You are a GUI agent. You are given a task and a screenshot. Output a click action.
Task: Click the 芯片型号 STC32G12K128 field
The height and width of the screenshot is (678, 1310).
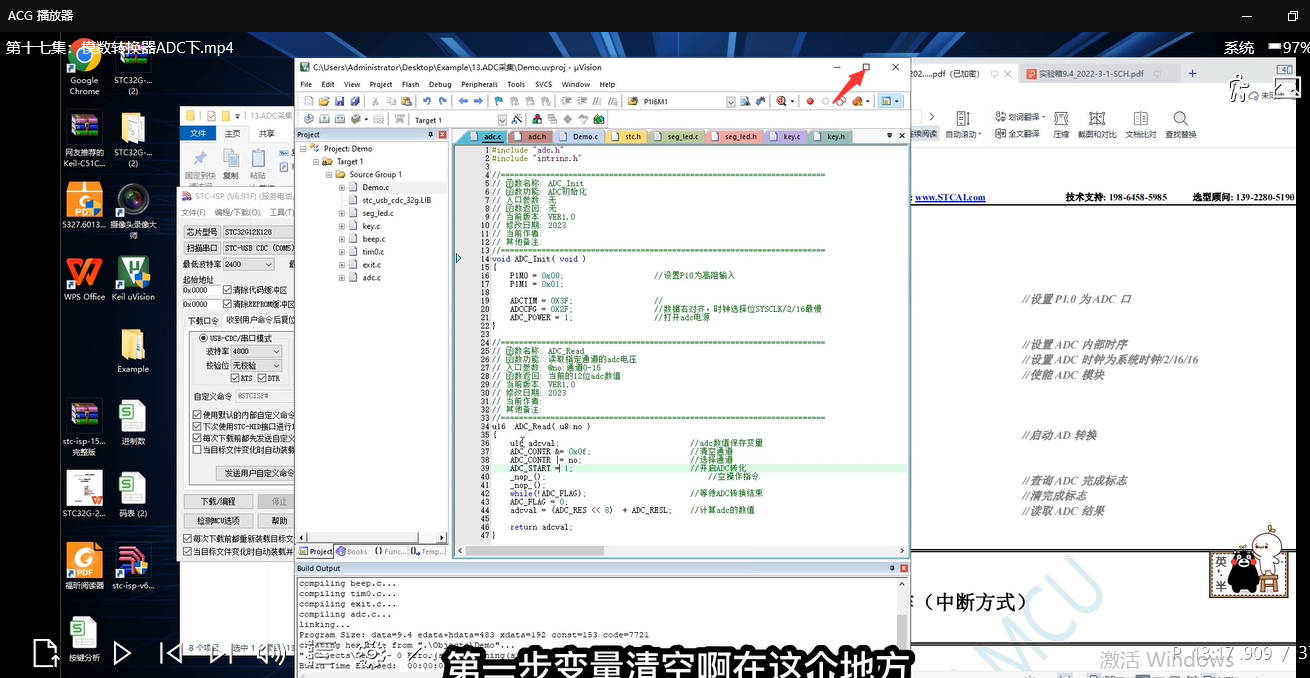(x=257, y=231)
